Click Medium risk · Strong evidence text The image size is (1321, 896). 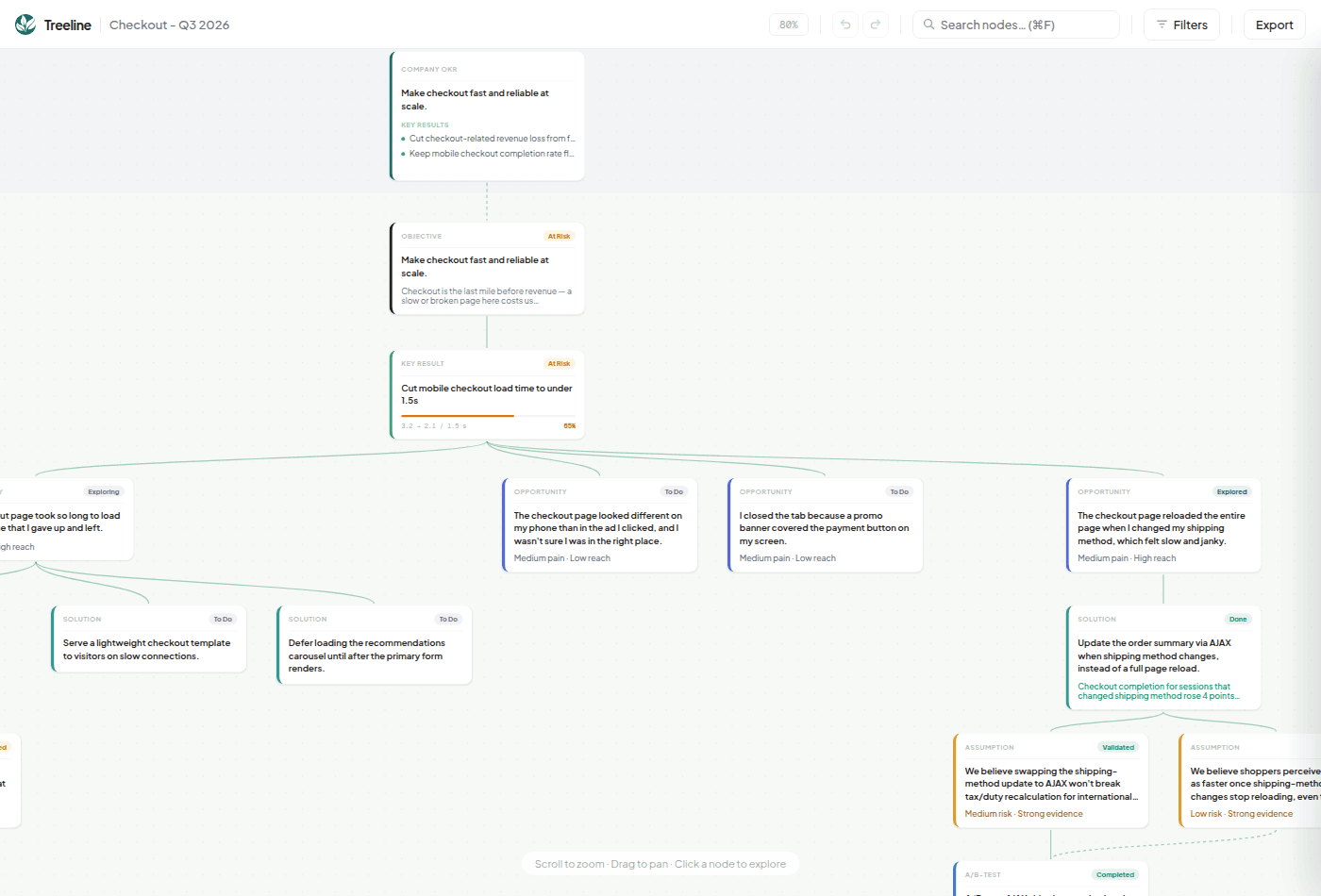coord(1024,814)
